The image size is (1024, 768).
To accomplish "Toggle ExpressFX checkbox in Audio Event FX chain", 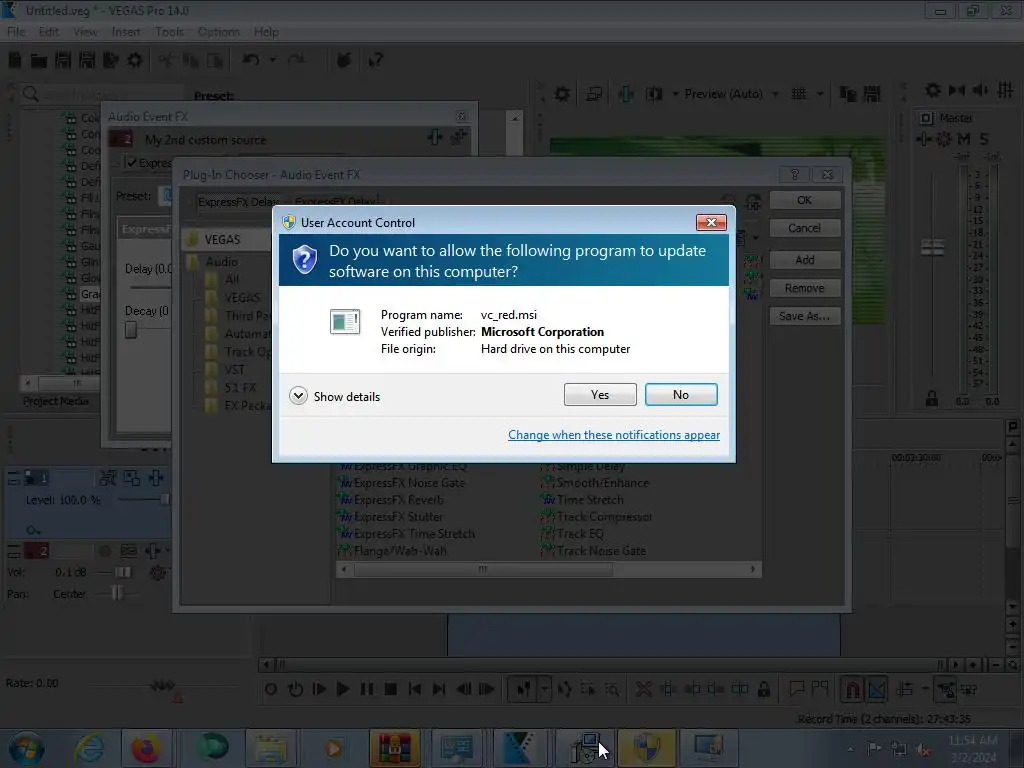I will pos(132,163).
